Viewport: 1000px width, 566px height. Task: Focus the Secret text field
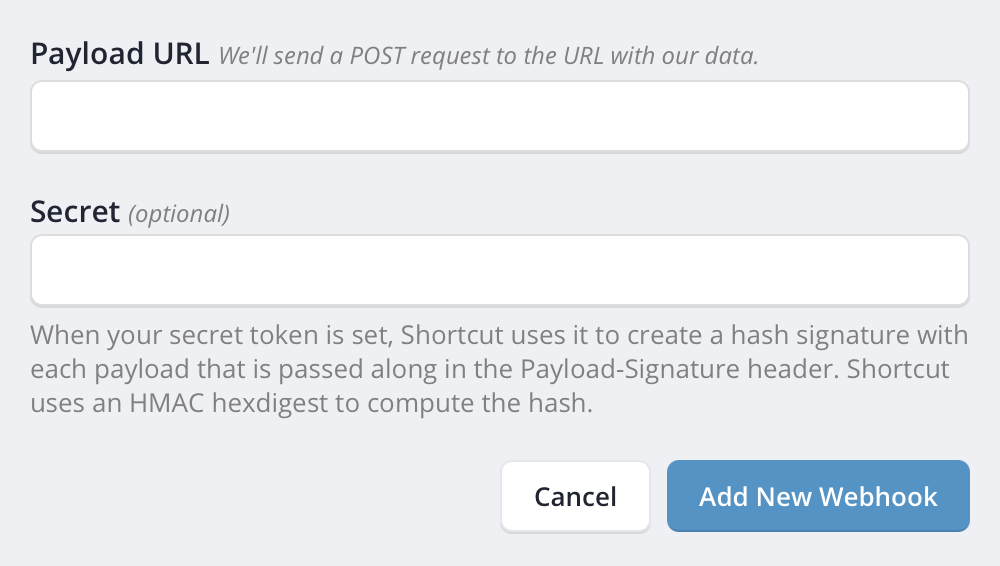500,270
